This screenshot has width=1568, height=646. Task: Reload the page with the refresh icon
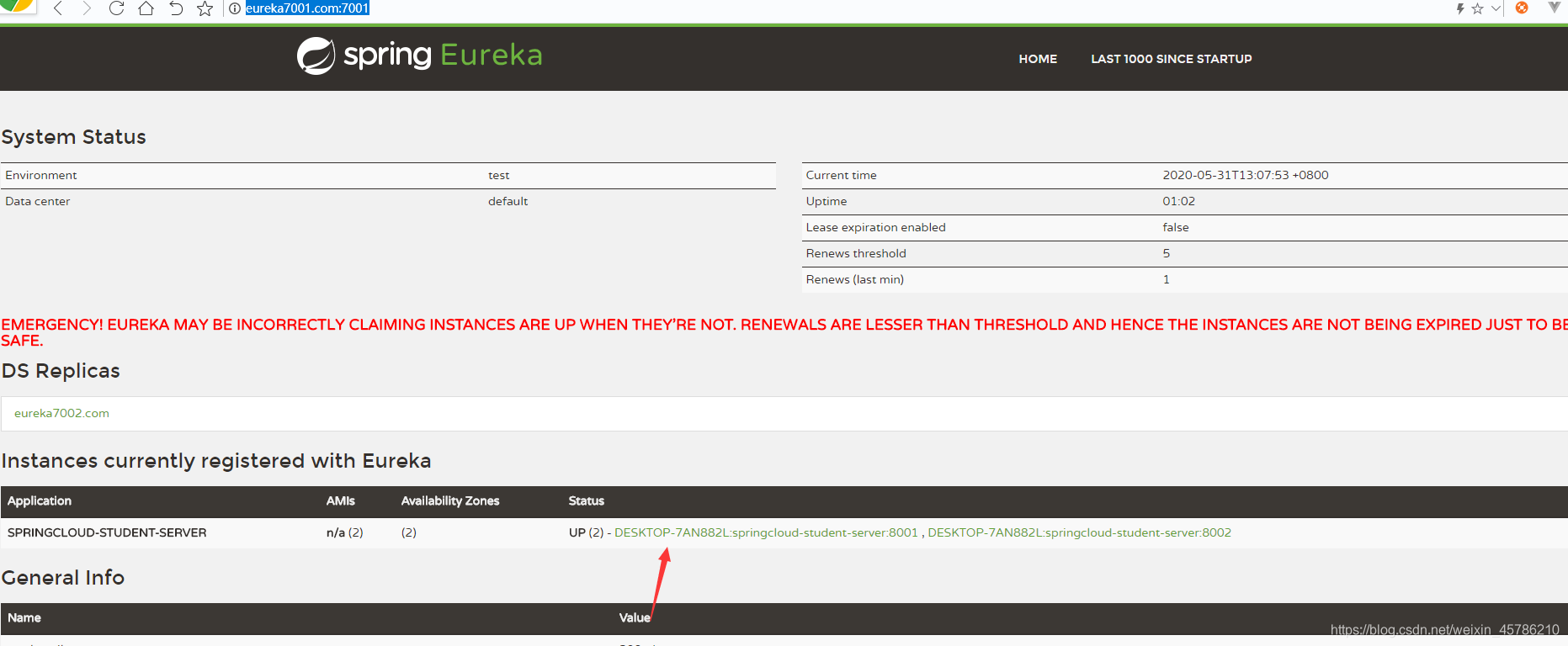(116, 8)
